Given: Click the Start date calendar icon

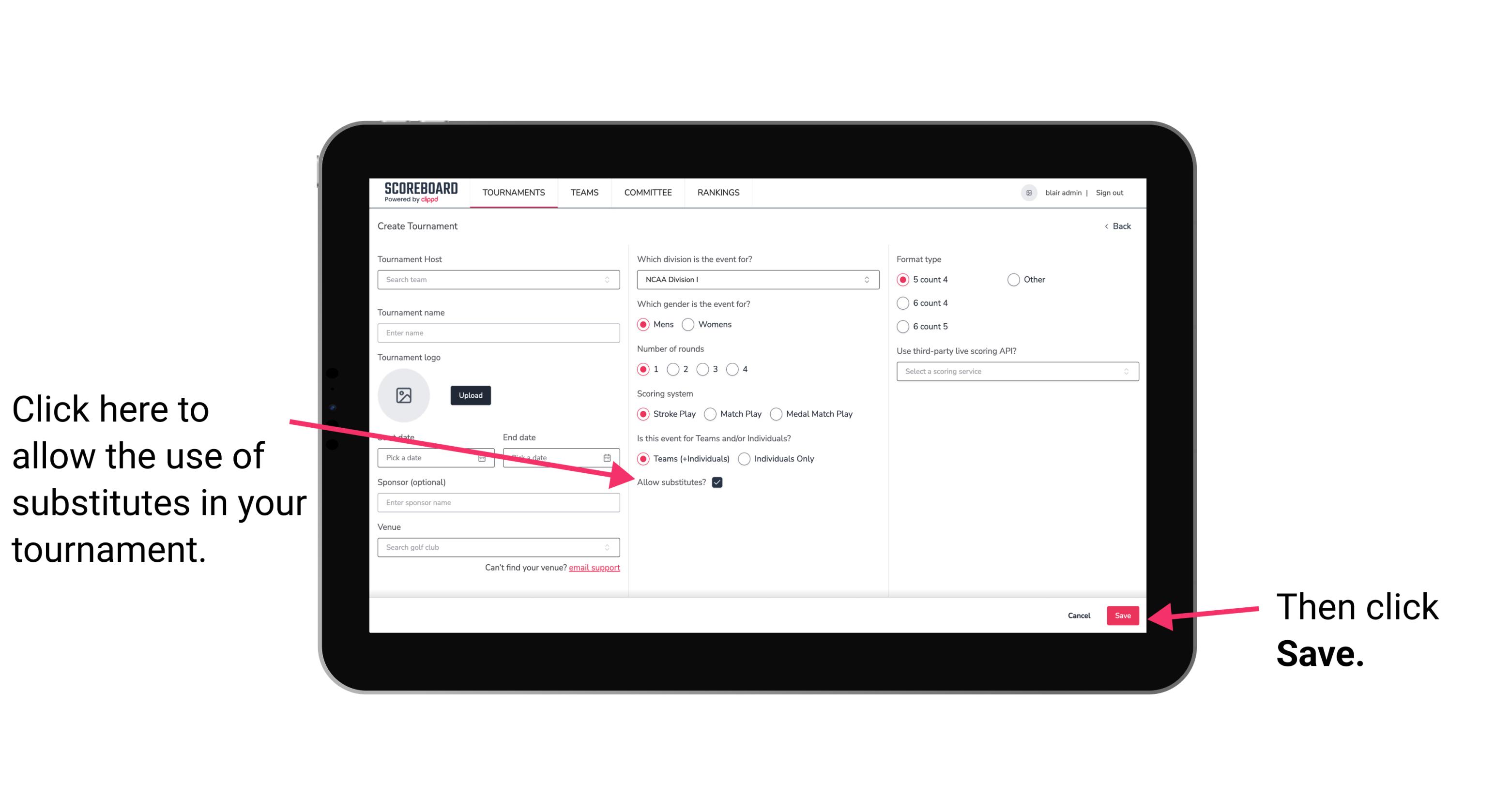Looking at the screenshot, I should 483,457.
